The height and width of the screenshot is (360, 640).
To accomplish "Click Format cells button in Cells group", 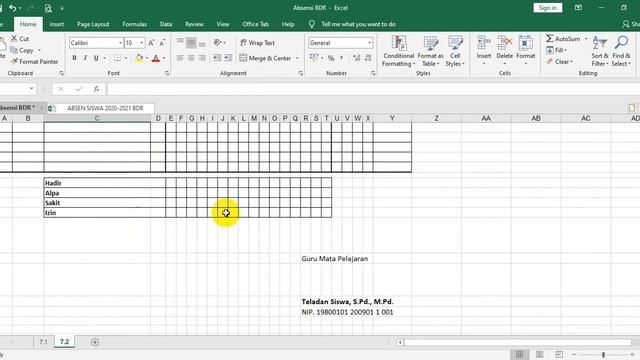I will (x=525, y=51).
